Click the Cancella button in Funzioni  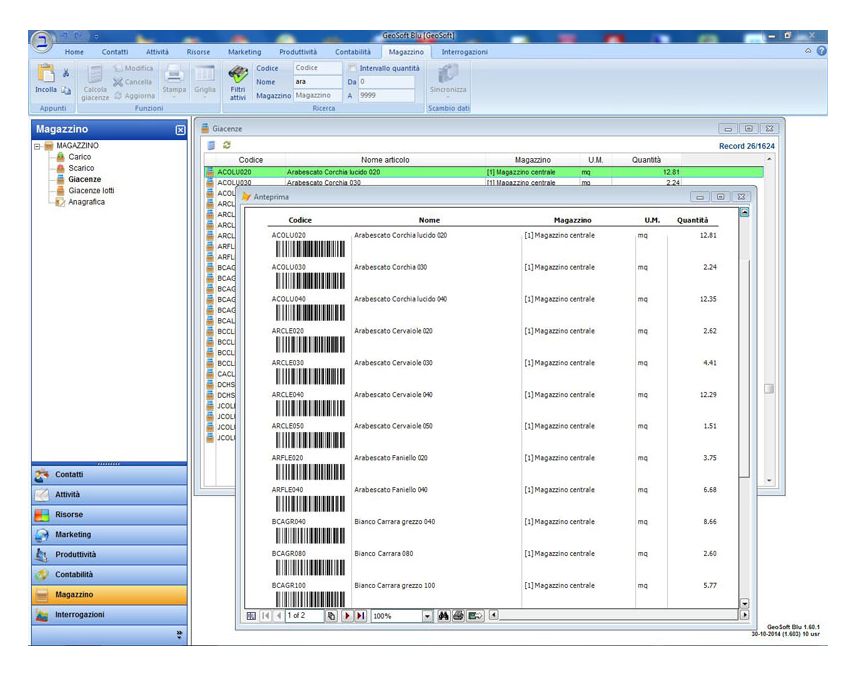click(x=133, y=82)
